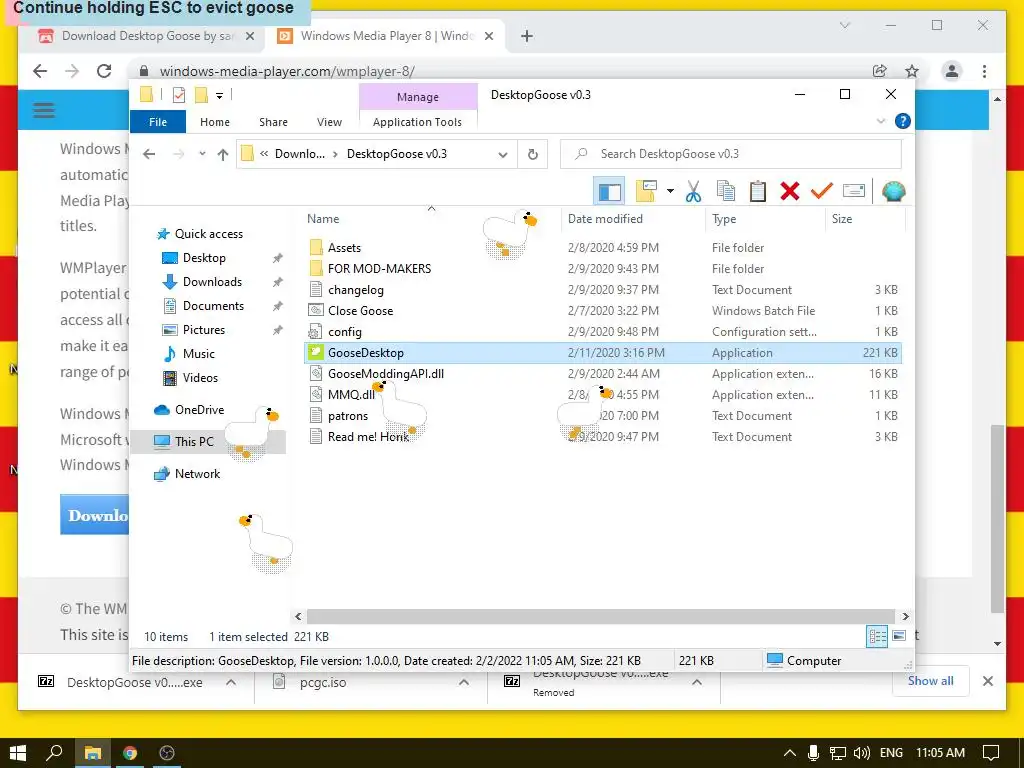Click the orange checkmark Properties icon

[822, 191]
